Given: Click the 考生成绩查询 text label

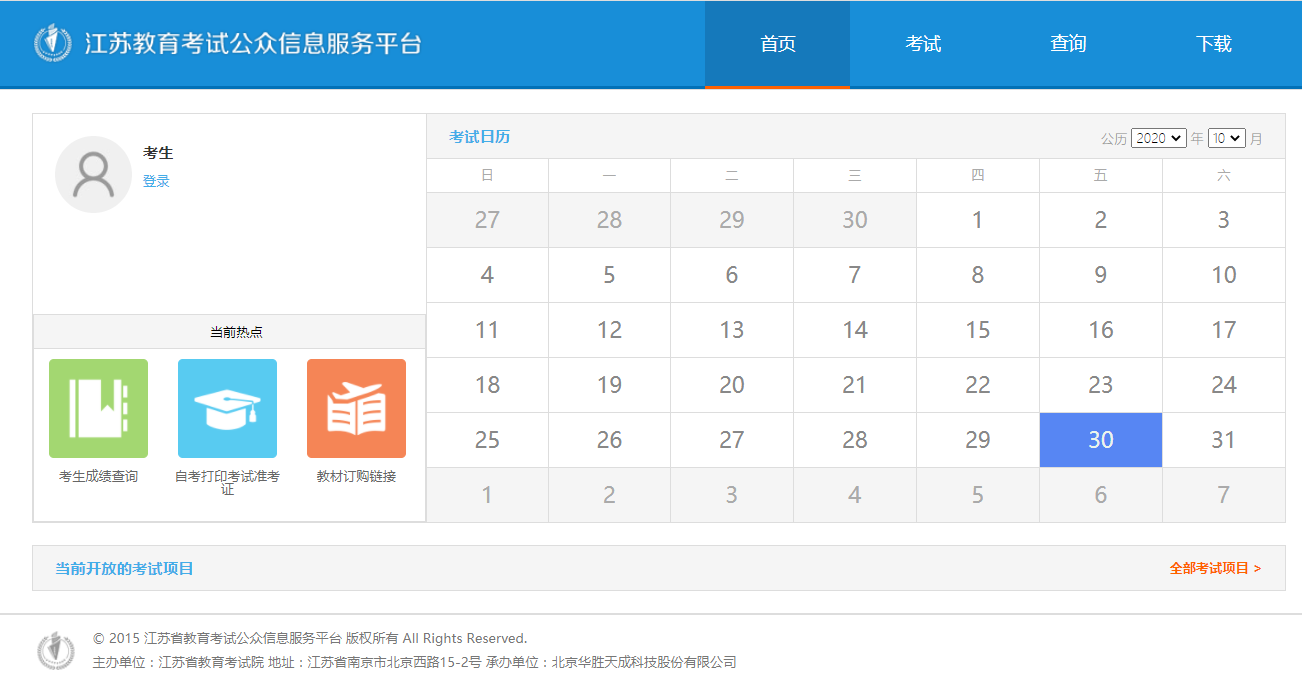Looking at the screenshot, I should 98,477.
